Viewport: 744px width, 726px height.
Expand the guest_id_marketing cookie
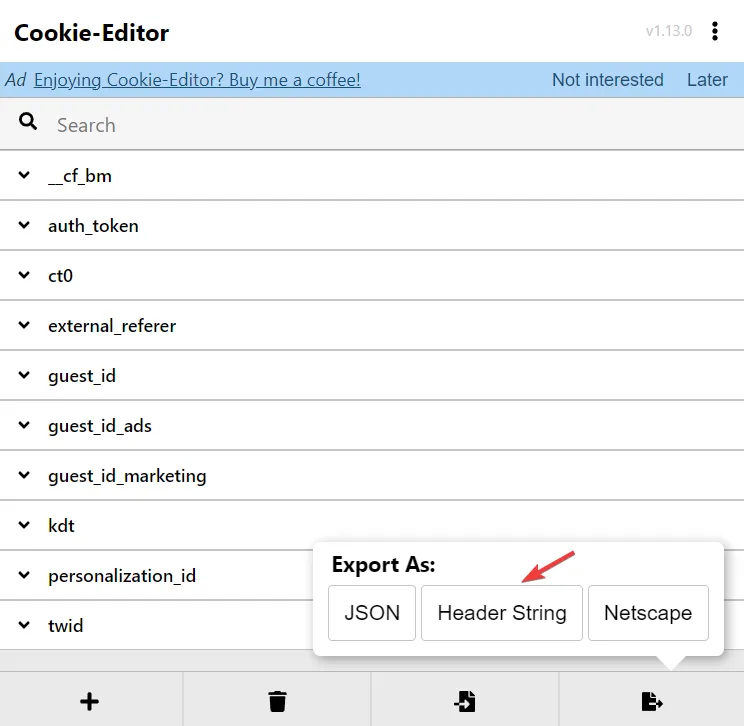point(24,475)
